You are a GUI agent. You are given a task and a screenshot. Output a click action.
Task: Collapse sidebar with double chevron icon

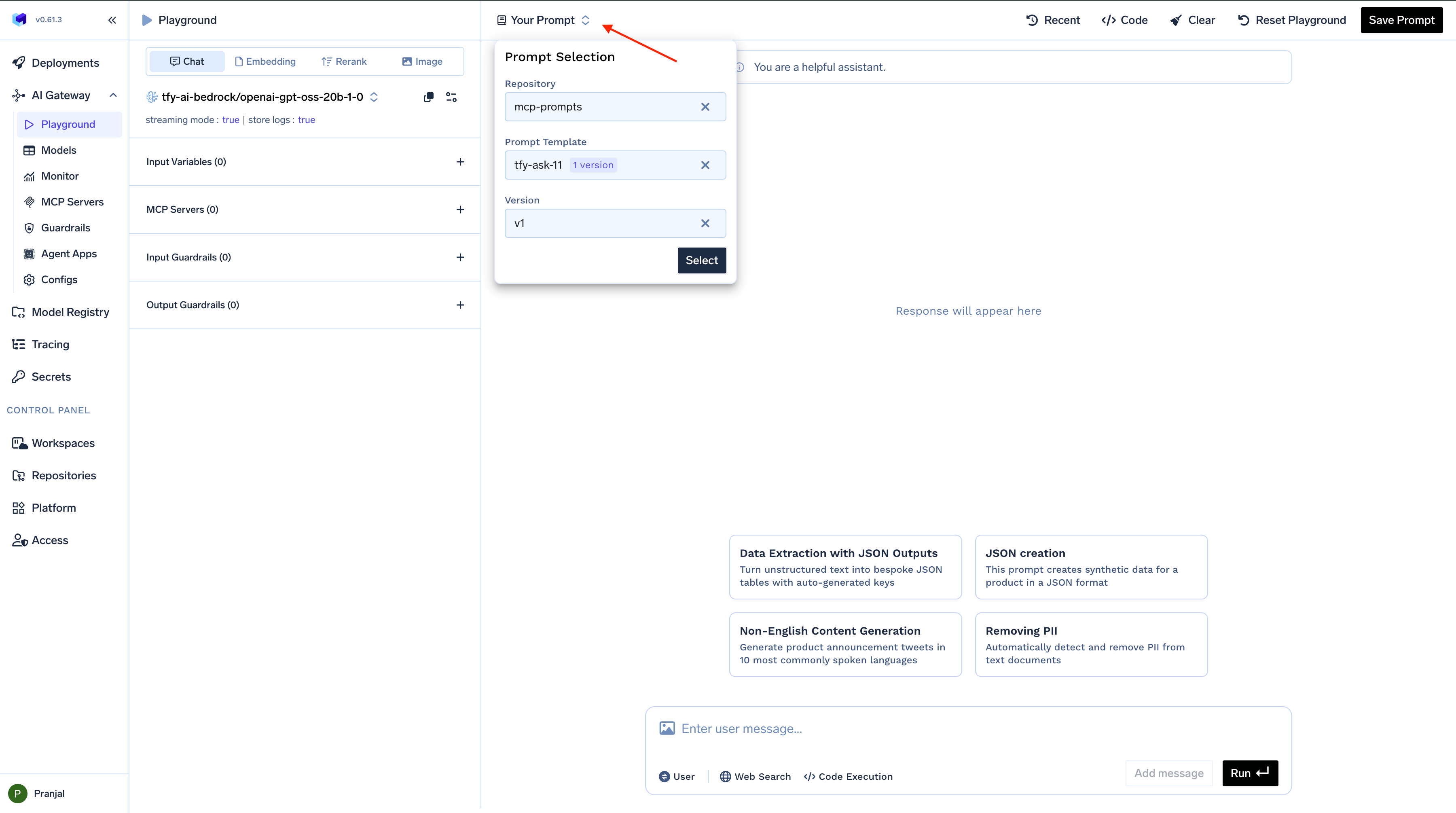tap(112, 20)
